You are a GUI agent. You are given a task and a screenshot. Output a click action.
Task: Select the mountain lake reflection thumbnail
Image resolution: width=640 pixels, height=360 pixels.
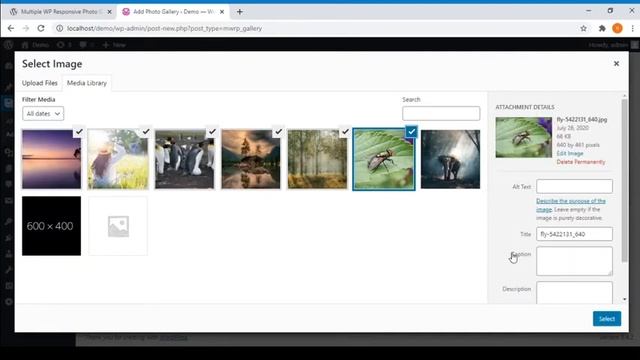[251, 159]
